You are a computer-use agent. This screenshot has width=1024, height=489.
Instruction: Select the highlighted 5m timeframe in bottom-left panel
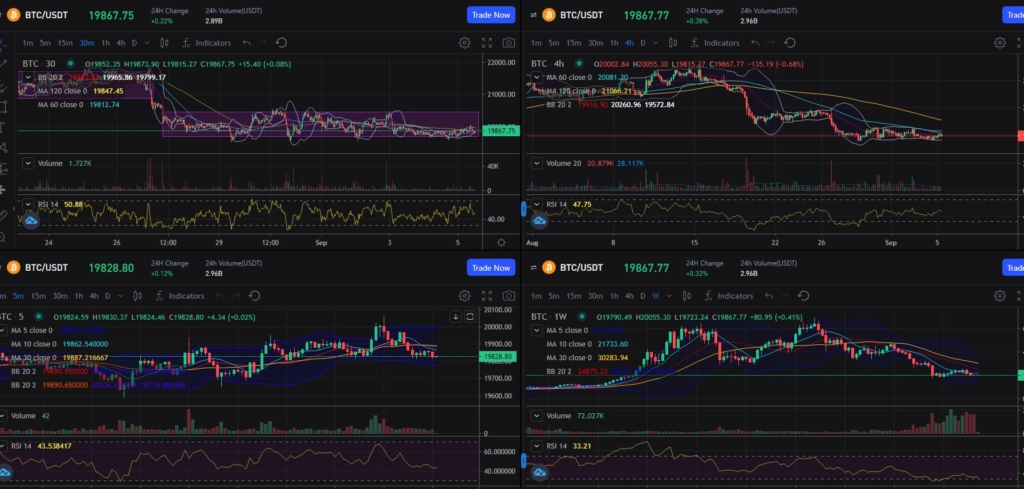point(18,296)
